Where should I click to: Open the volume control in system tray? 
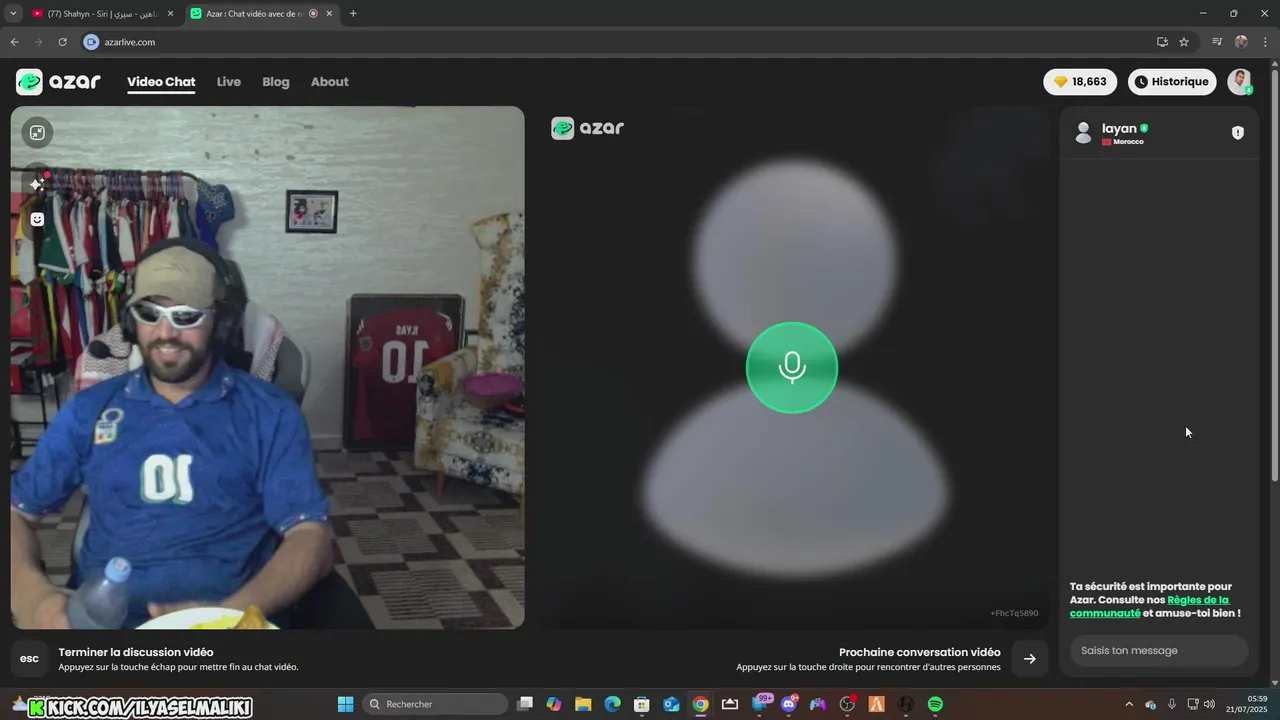[1209, 704]
